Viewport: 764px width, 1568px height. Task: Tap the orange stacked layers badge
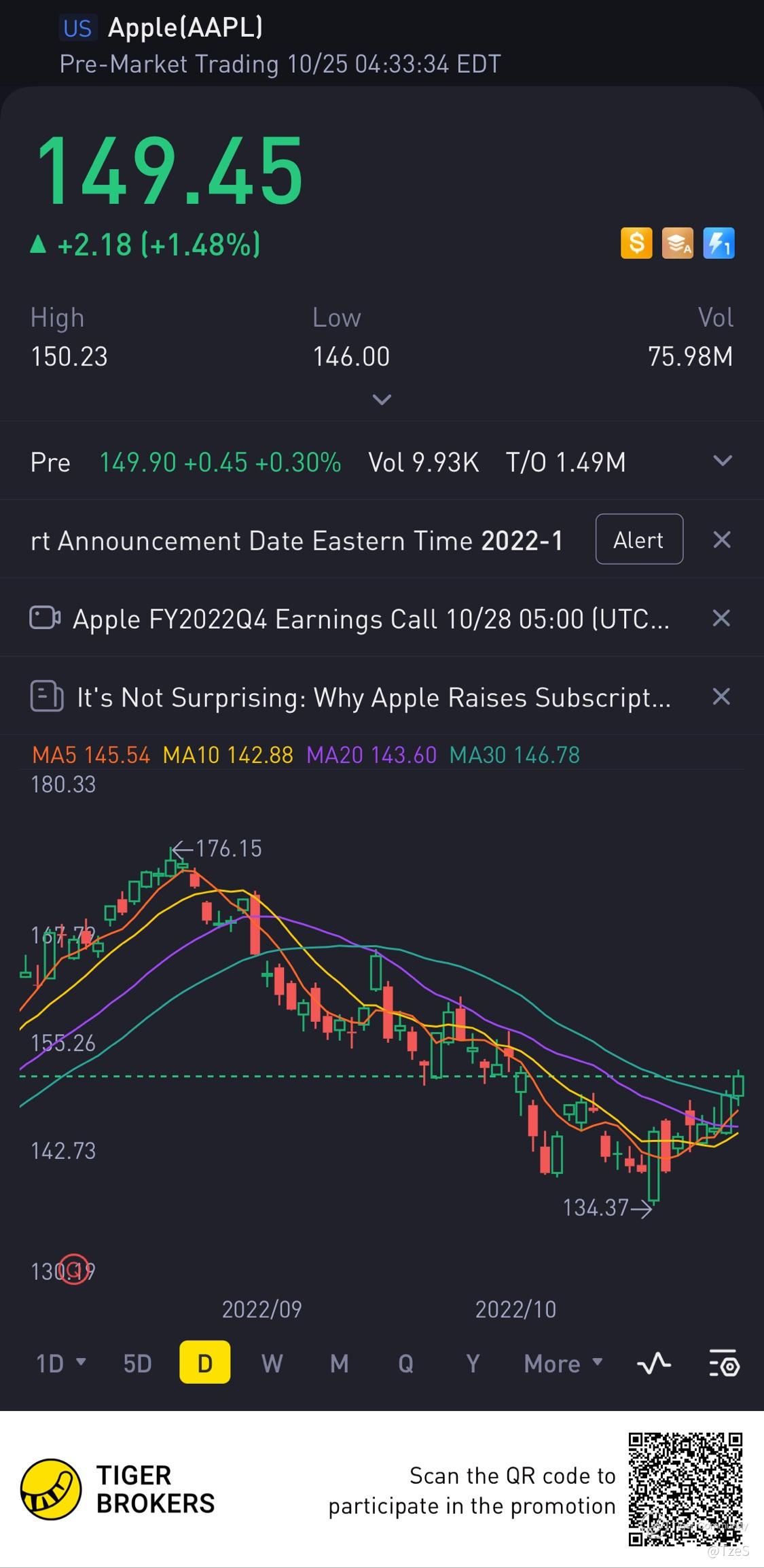pyautogui.click(x=678, y=243)
